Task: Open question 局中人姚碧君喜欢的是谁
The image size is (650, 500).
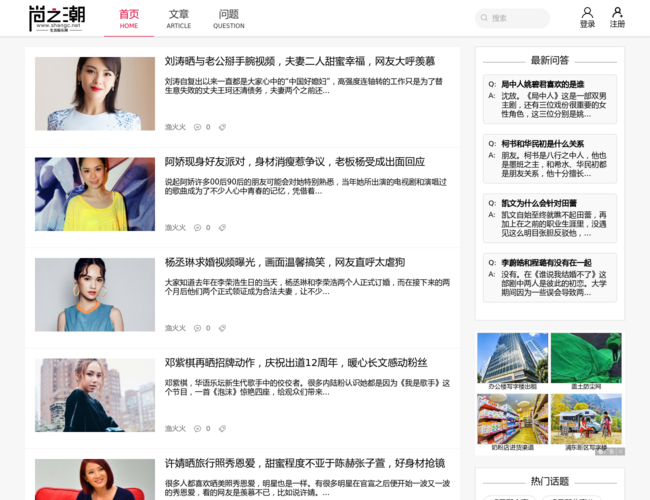Action: point(543,84)
